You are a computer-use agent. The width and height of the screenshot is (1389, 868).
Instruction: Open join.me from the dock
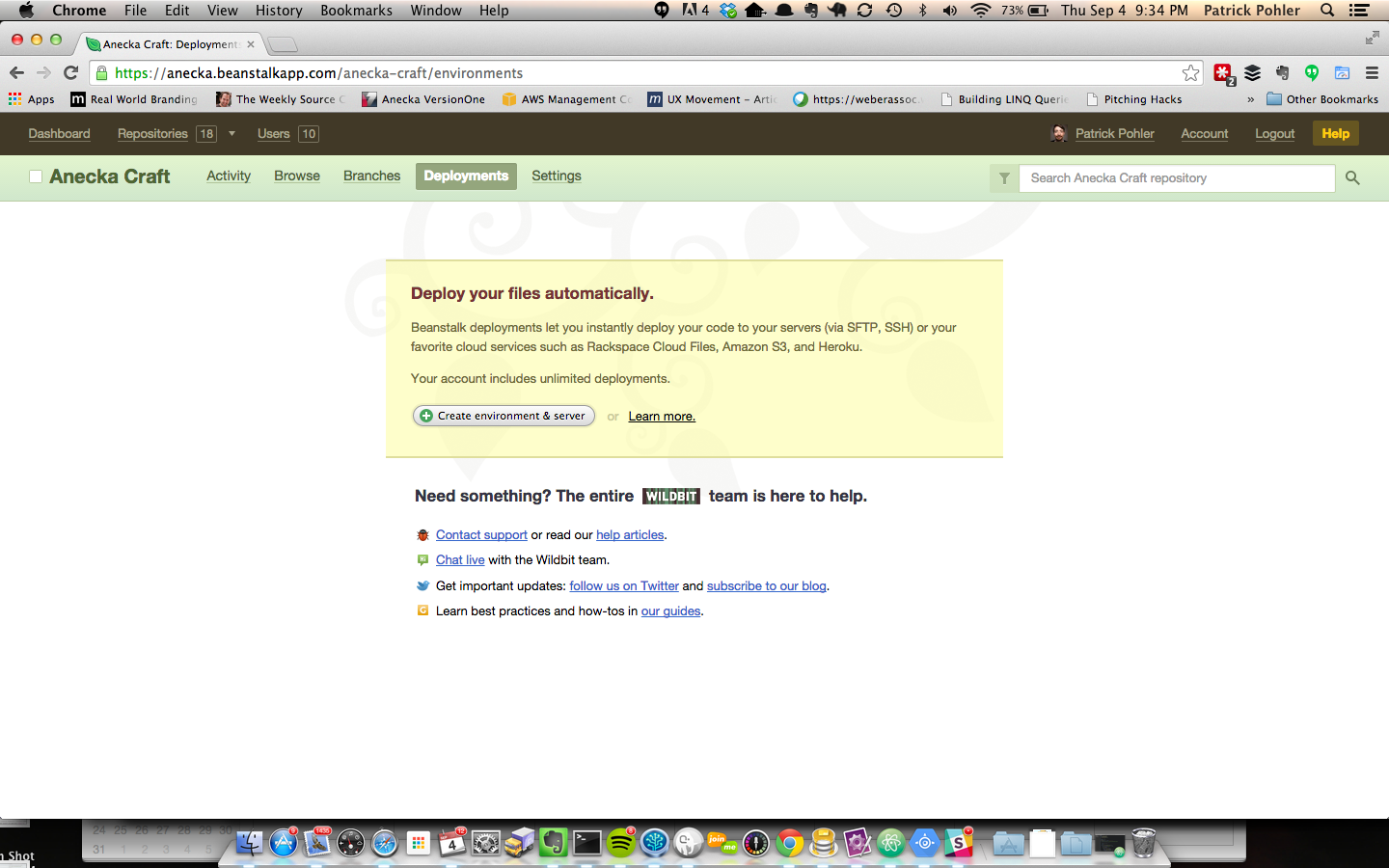722,843
